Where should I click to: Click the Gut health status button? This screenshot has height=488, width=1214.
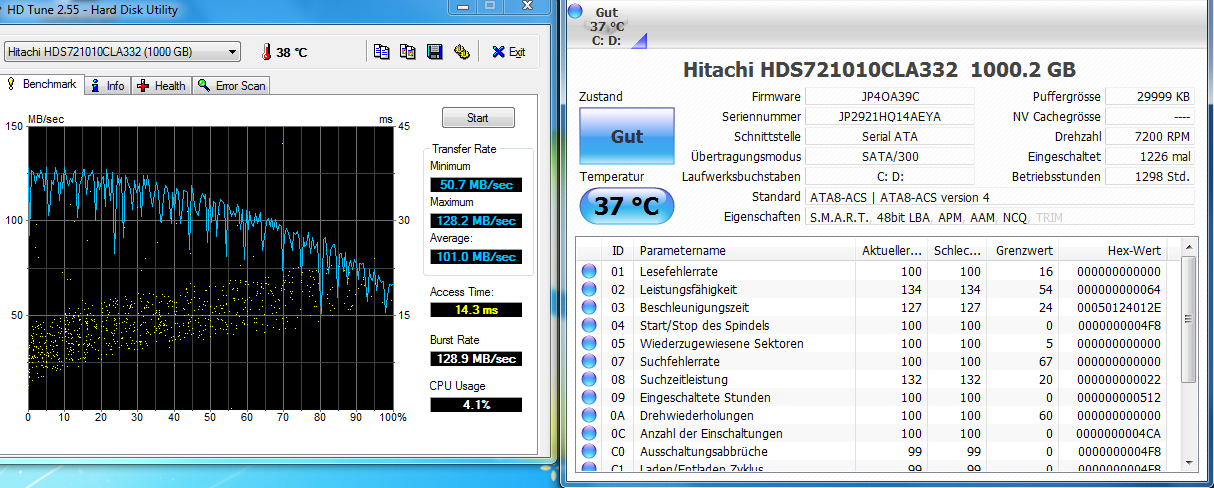coord(627,137)
